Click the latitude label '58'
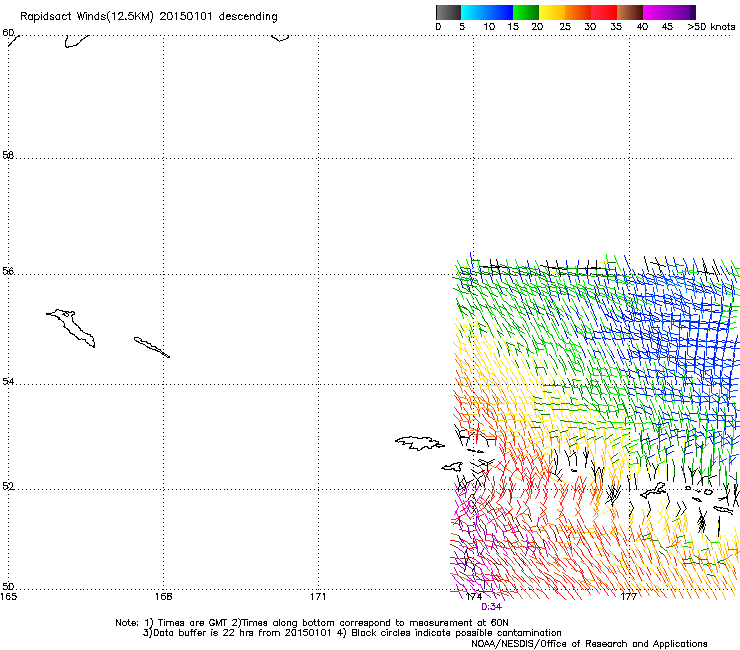The height and width of the screenshot is (650, 740). pos(8,155)
